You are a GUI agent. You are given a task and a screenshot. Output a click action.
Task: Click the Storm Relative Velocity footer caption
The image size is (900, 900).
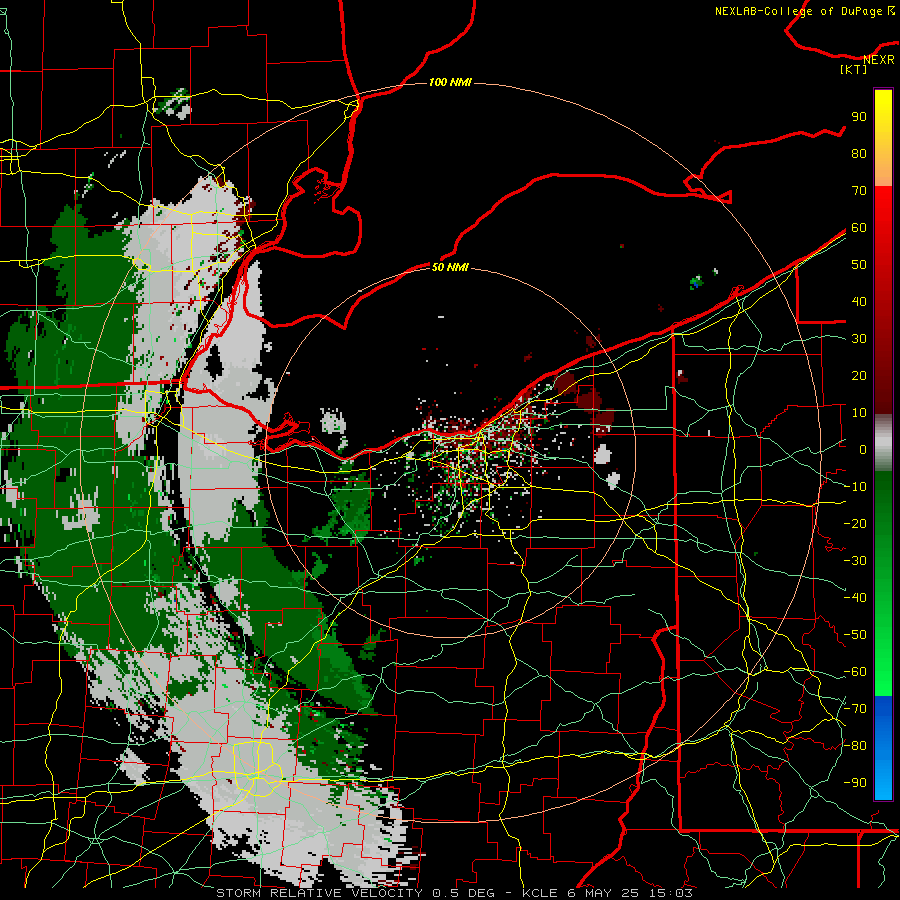pos(455,893)
